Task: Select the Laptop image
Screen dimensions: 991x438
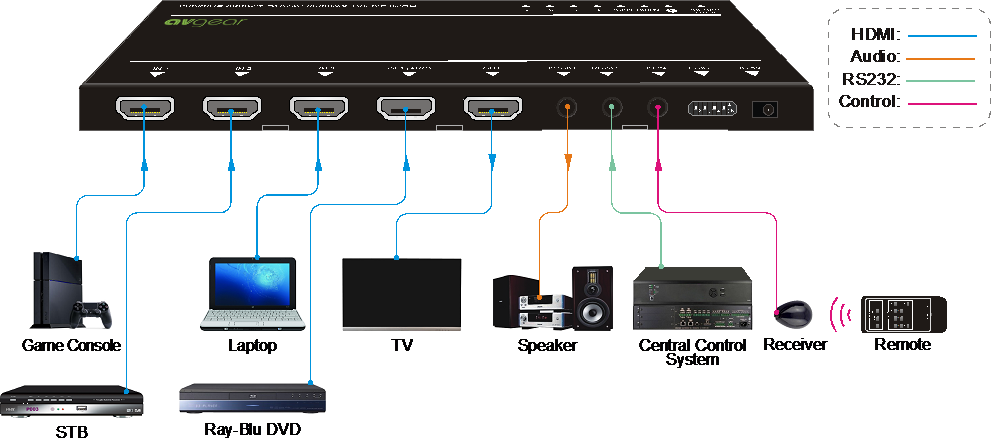Action: click(x=248, y=292)
